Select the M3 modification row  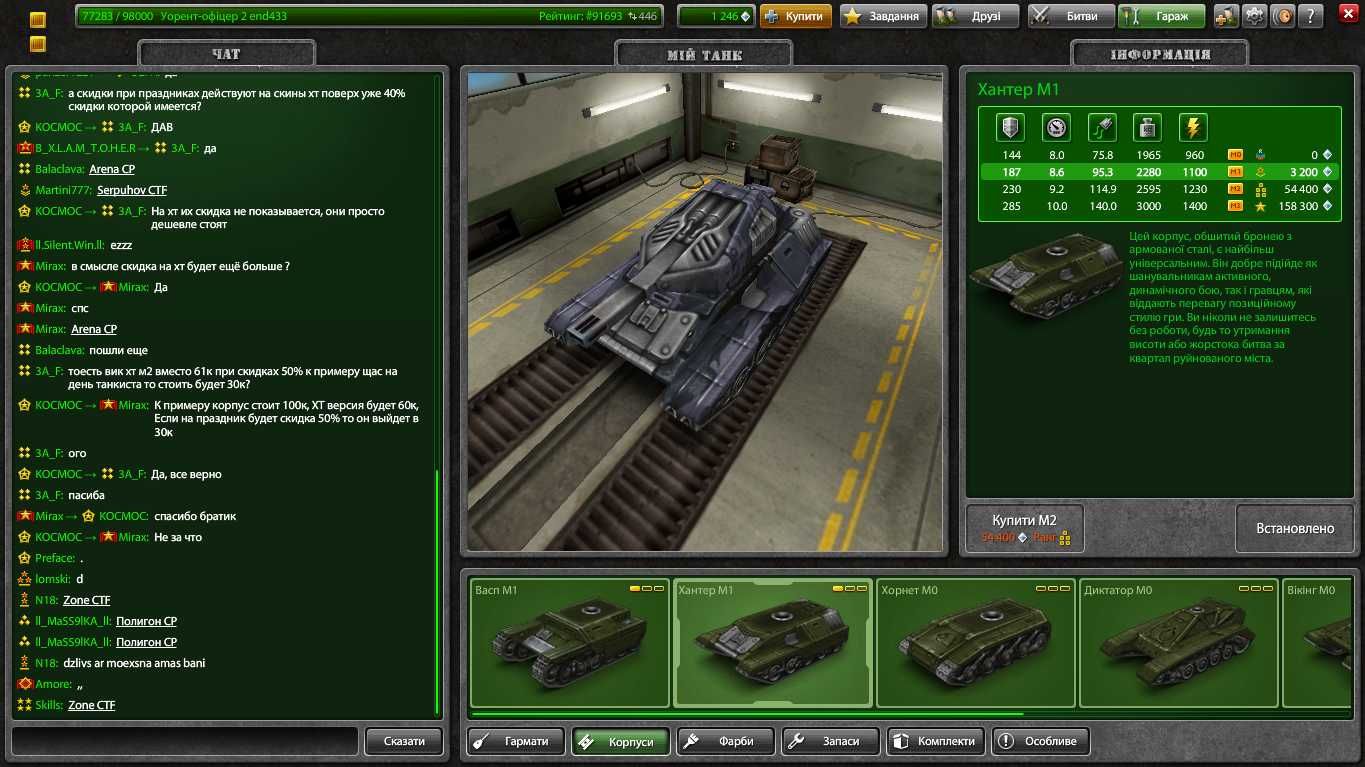click(x=1160, y=206)
